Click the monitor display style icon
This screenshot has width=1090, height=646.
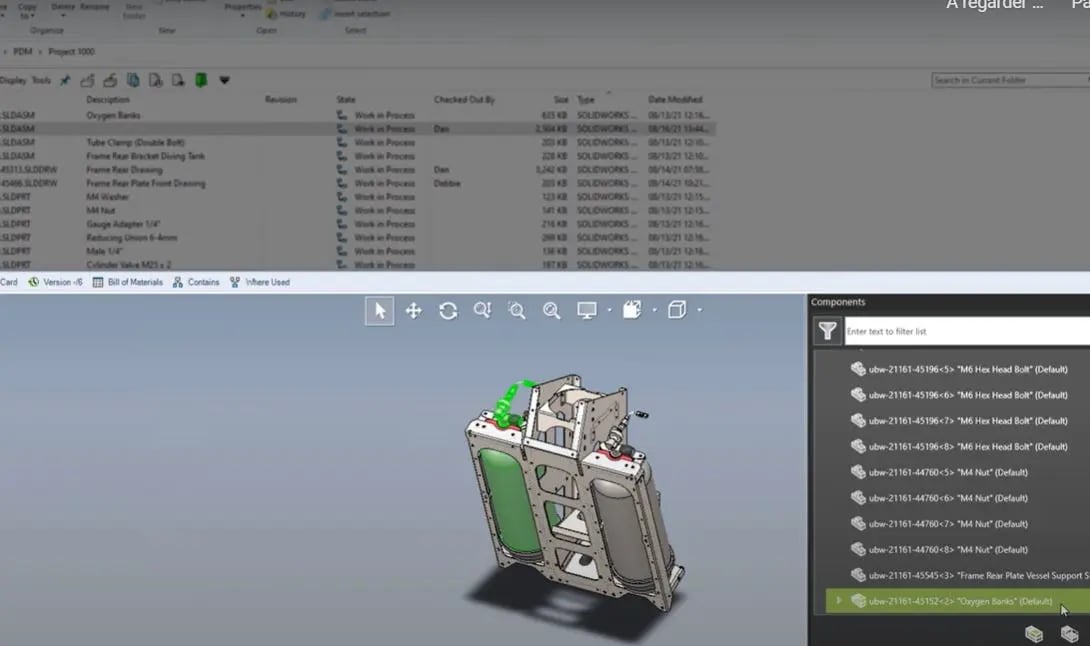click(x=587, y=311)
